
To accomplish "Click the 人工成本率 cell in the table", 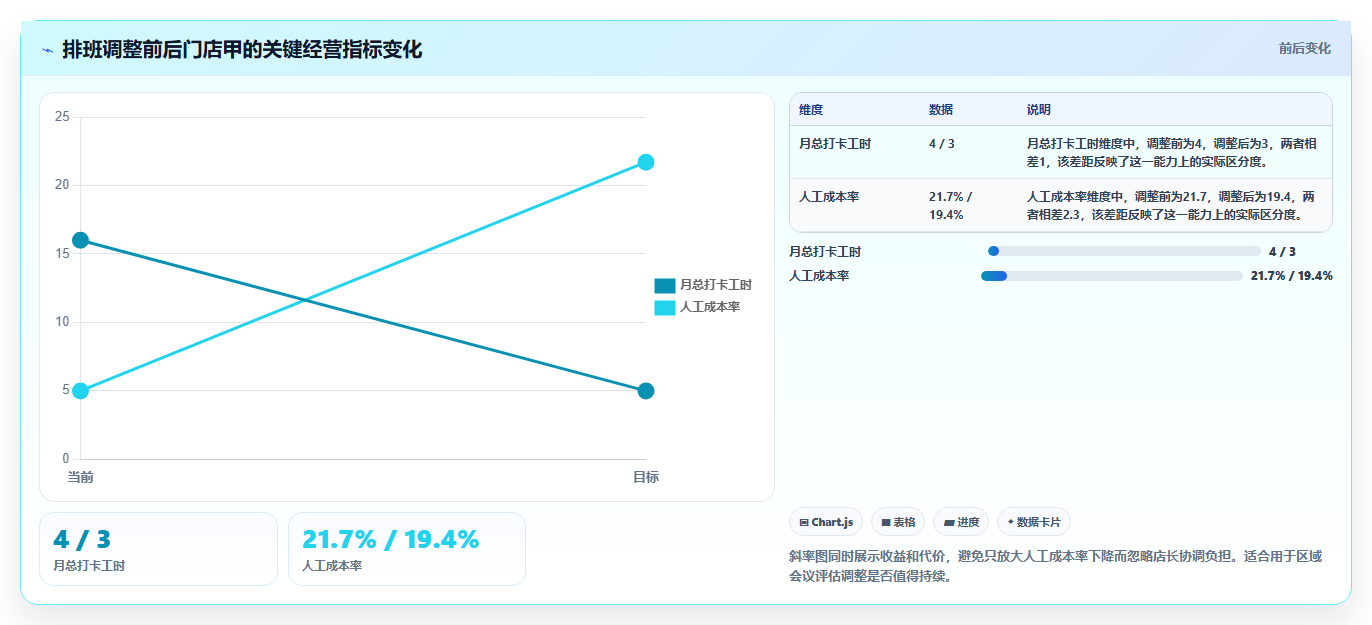I will [x=829, y=197].
